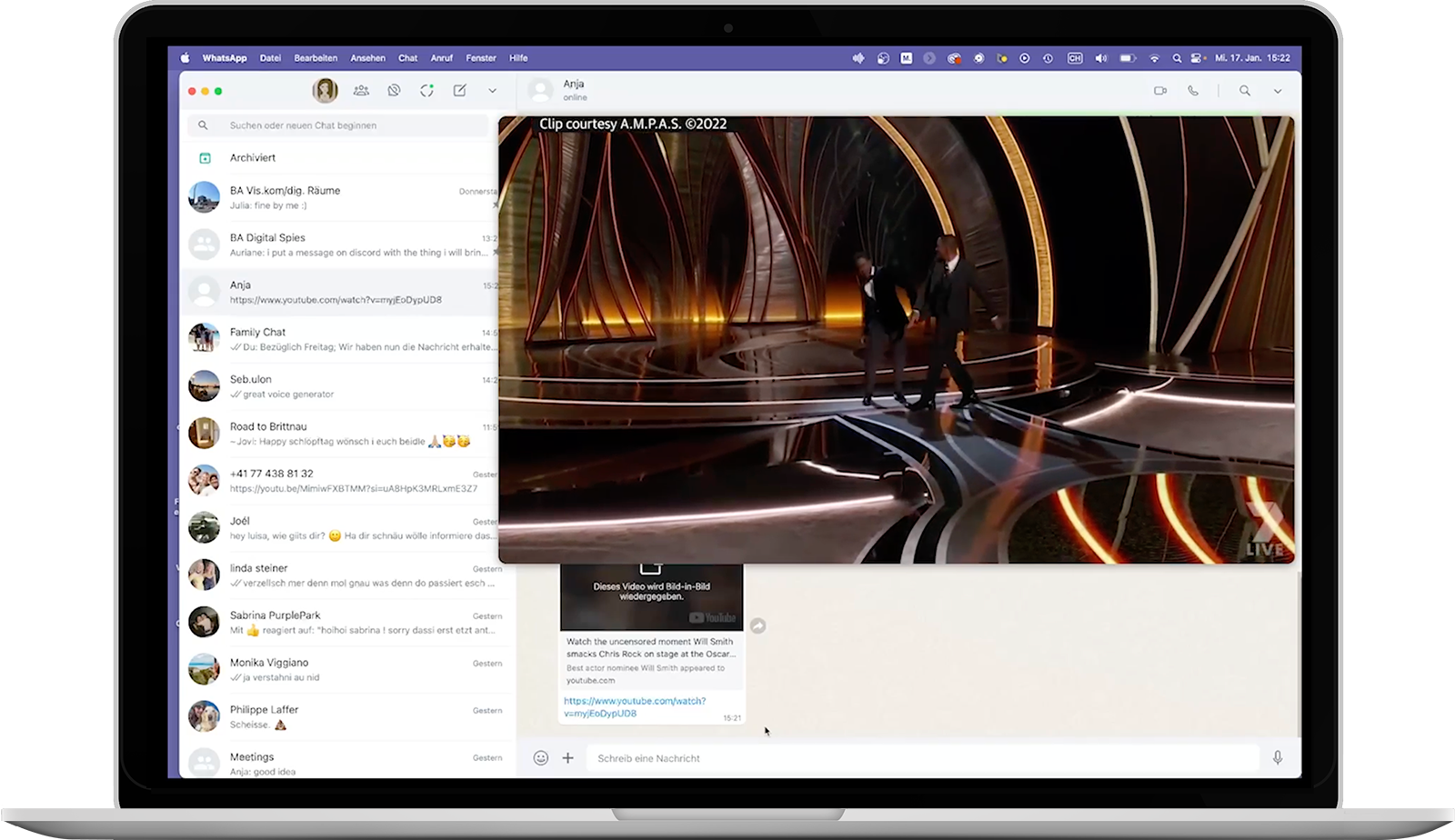Start a video call with Anja
This screenshot has height=840, width=1455.
(1160, 91)
